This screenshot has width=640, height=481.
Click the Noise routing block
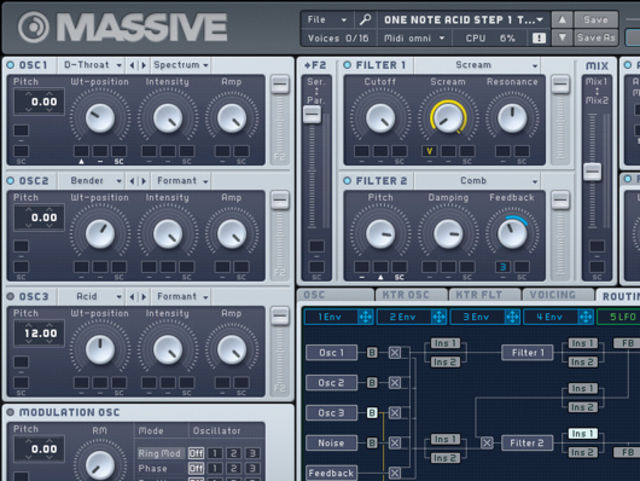point(331,443)
